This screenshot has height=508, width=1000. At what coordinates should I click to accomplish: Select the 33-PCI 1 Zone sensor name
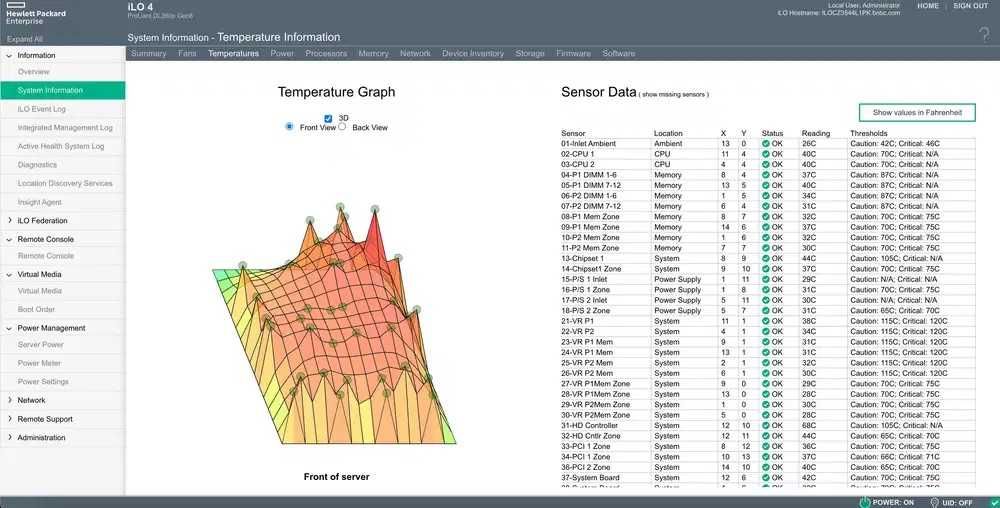coord(585,446)
